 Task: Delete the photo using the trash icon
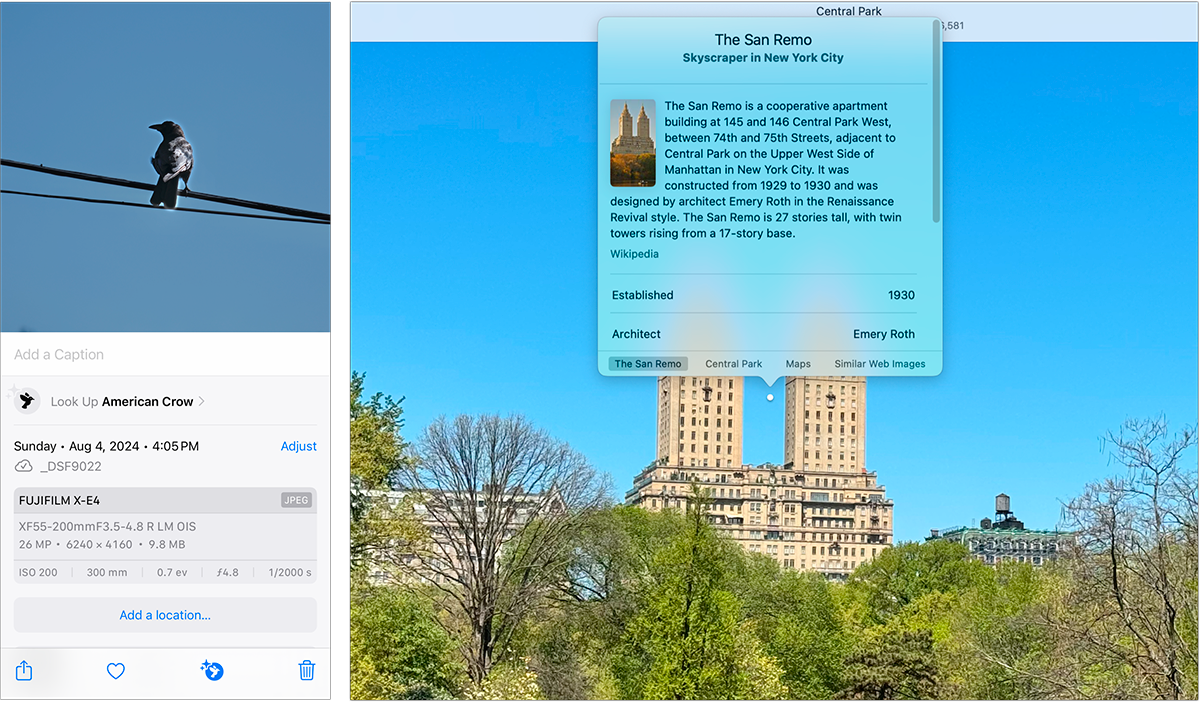pos(306,670)
